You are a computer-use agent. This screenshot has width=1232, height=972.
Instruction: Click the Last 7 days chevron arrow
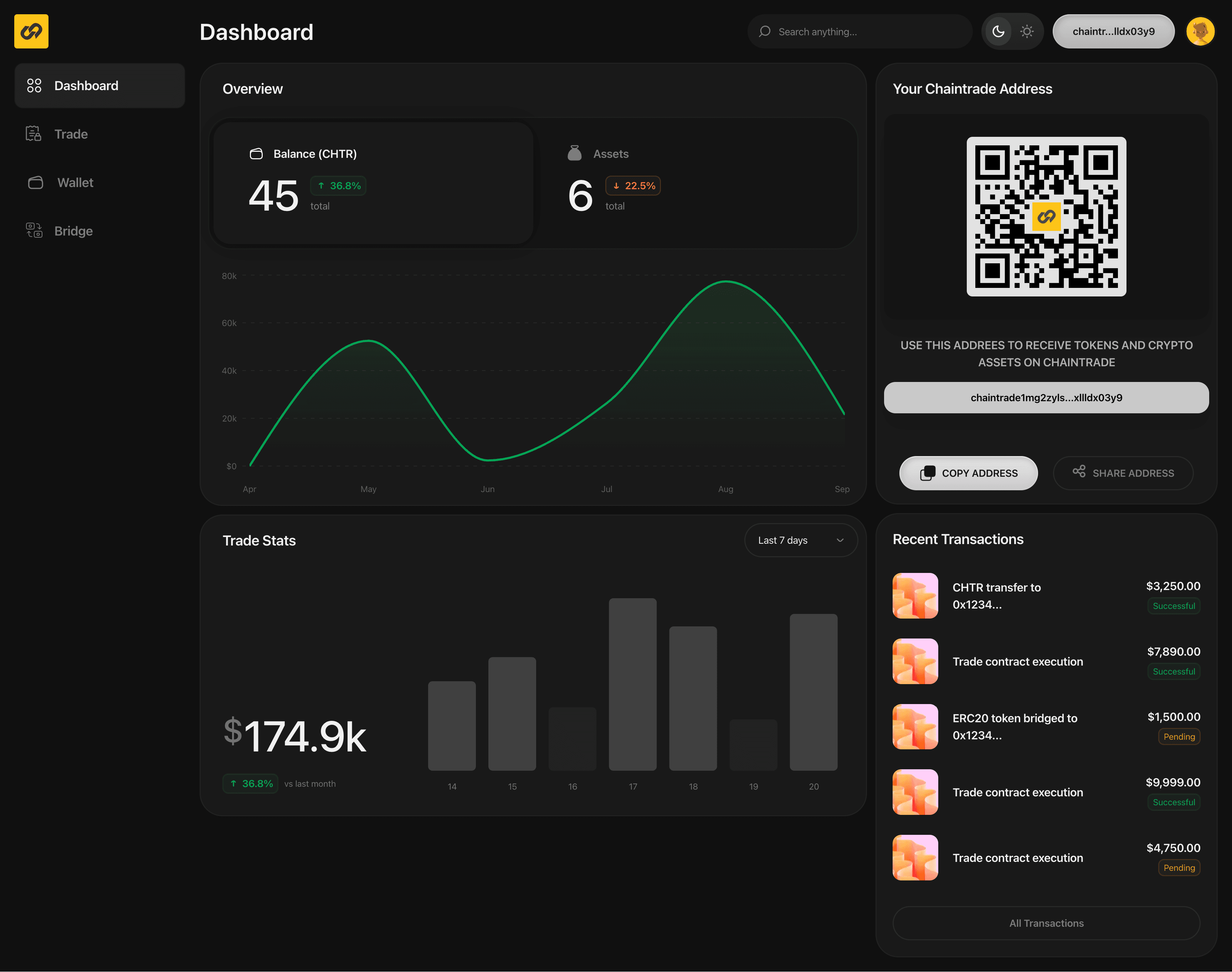(840, 540)
